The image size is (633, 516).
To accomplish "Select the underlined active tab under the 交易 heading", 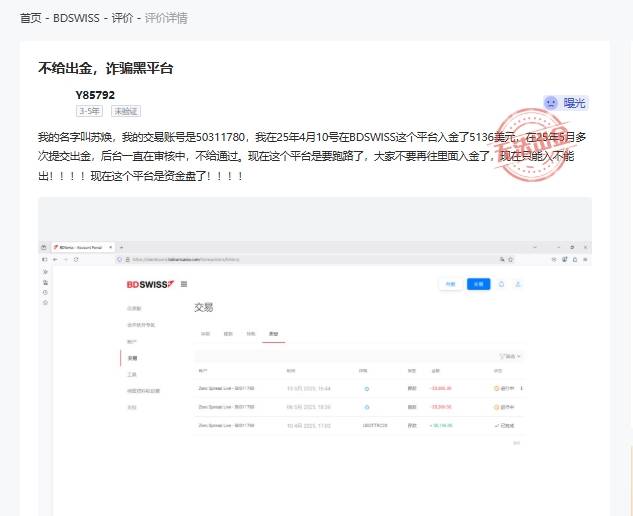I will click(x=274, y=334).
